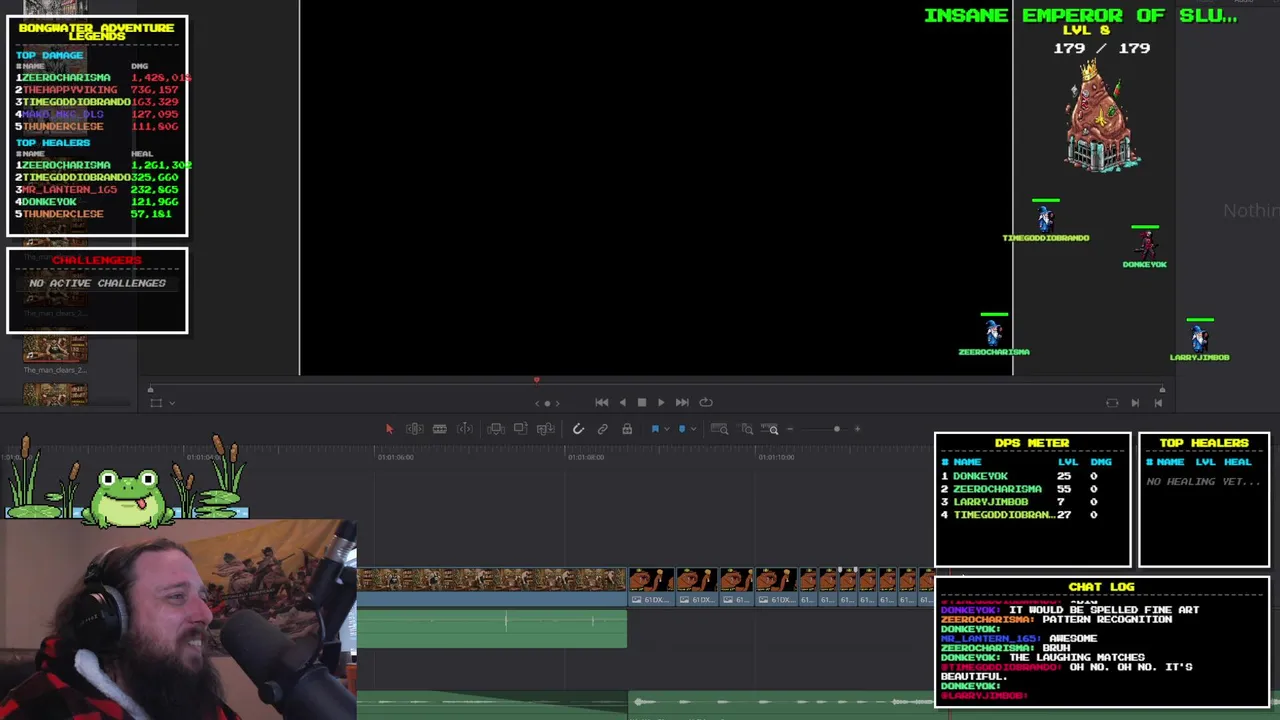This screenshot has height=720, width=1280.
Task: Click the viewer scrubber end handle
Action: point(1162,389)
